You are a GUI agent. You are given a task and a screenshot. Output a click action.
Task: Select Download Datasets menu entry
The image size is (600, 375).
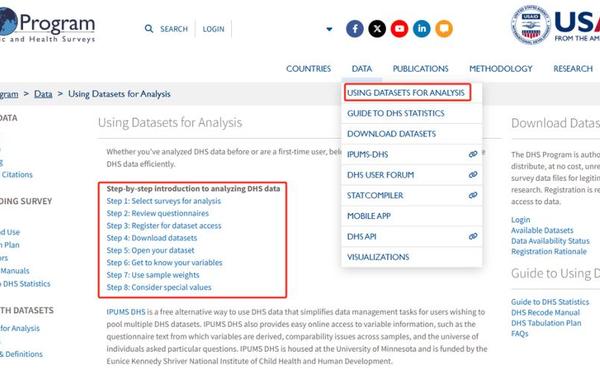coord(411,134)
